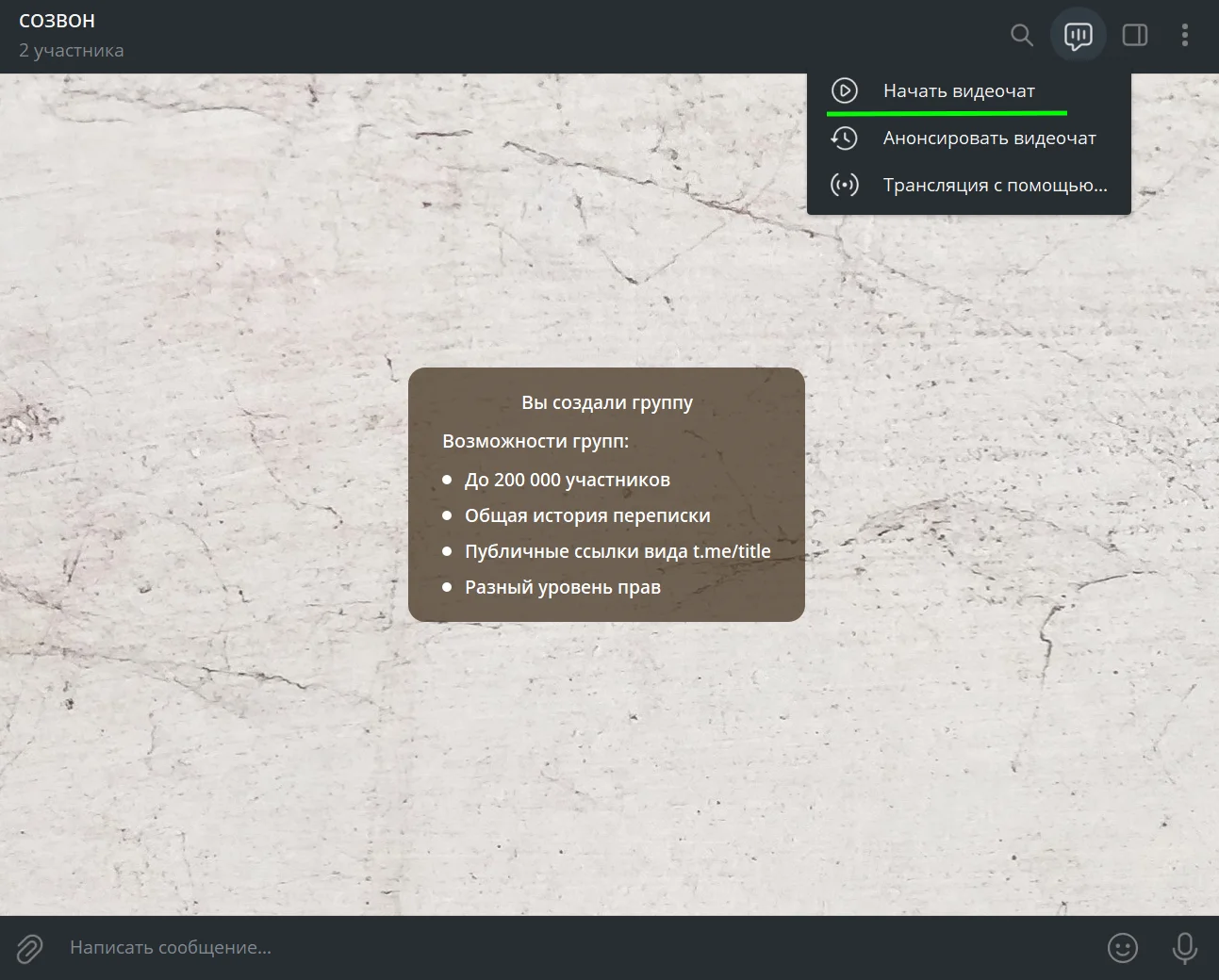Open the emoji smiley picker
The image size is (1219, 980).
[x=1123, y=948]
